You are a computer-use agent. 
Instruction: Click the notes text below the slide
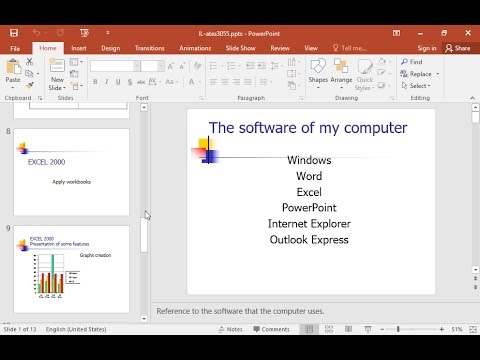240,311
